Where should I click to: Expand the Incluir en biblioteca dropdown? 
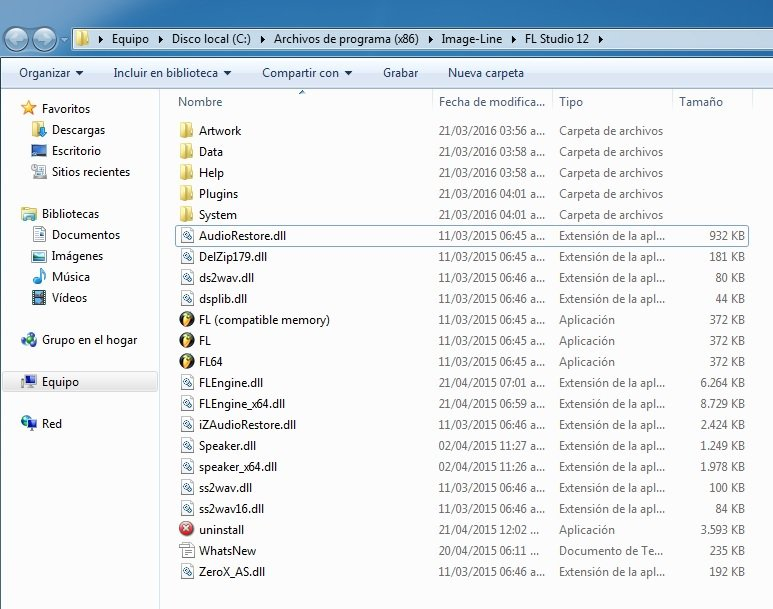pos(171,73)
